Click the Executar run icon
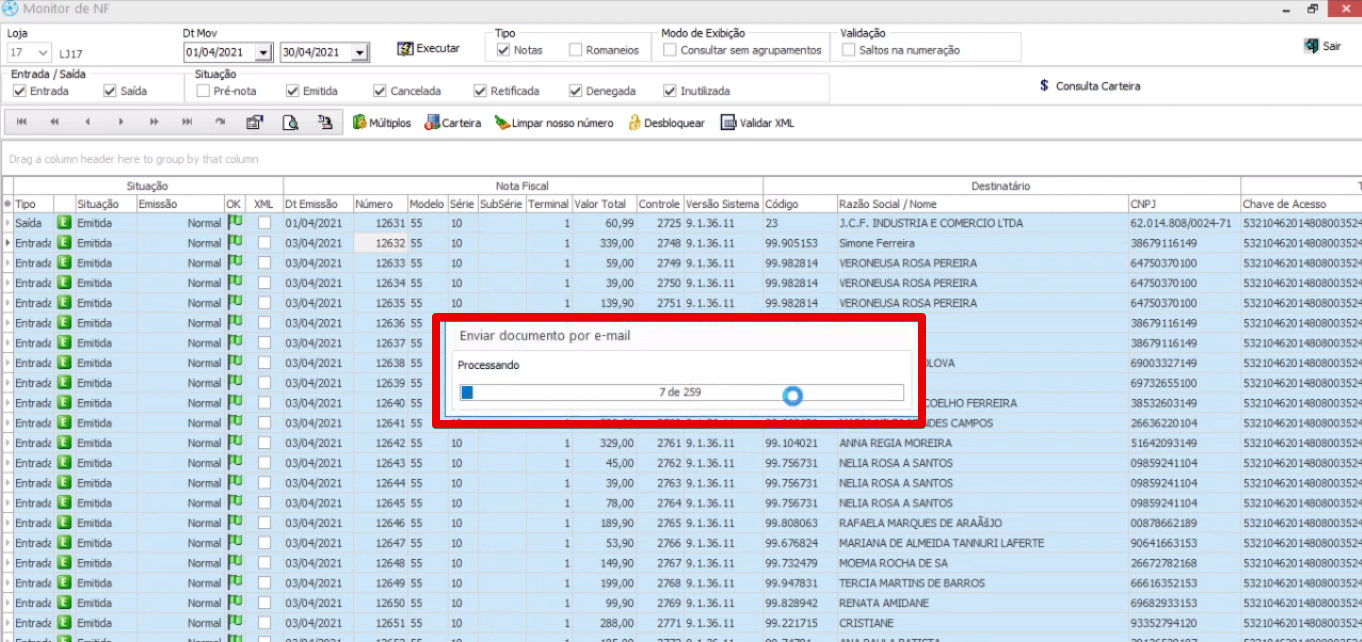This screenshot has width=1362, height=642. coord(406,48)
